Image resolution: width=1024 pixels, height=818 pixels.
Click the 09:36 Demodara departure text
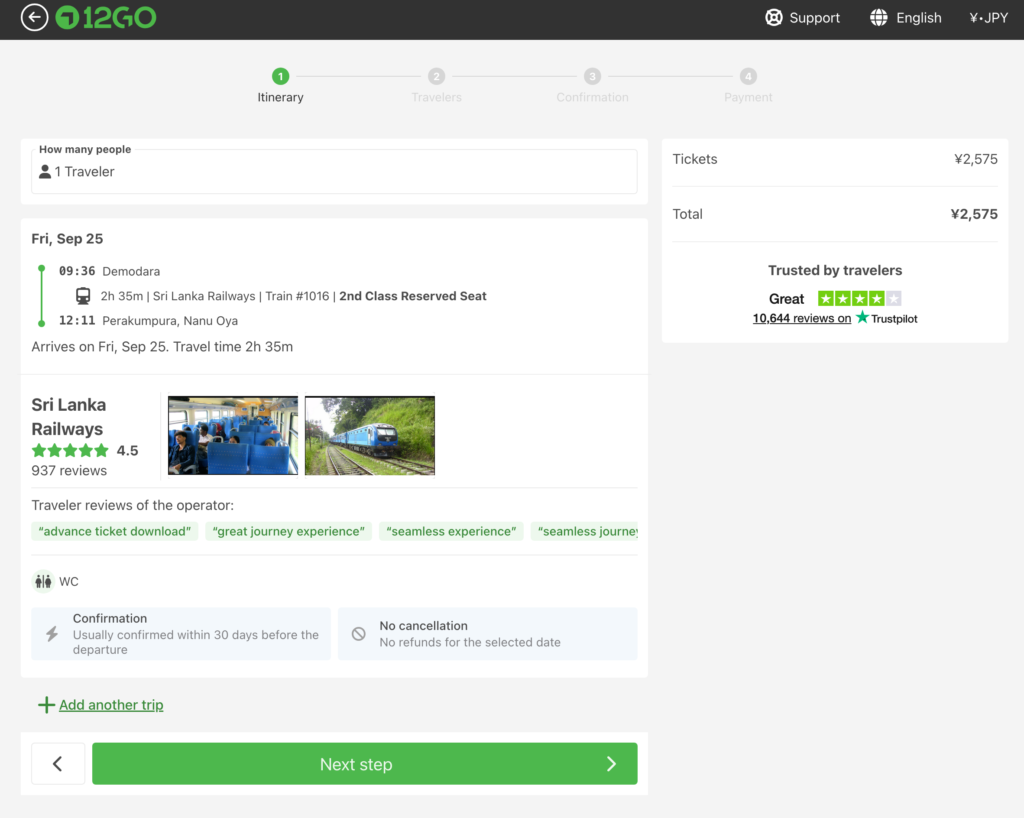click(109, 271)
